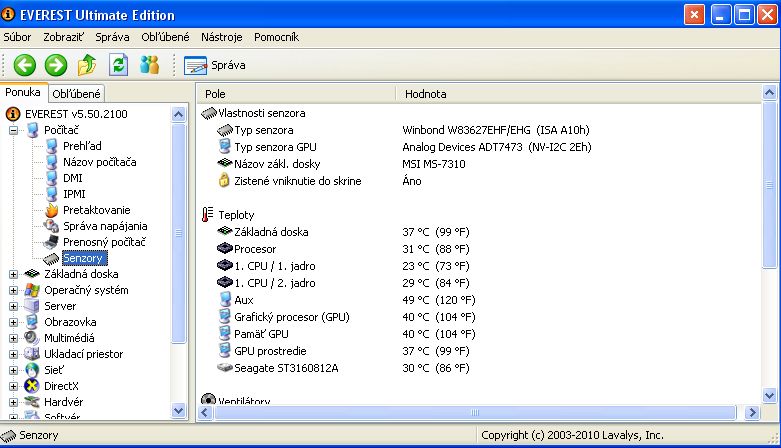Click the Obrazovka monitor icon
The height and width of the screenshot is (448, 781).
32,322
